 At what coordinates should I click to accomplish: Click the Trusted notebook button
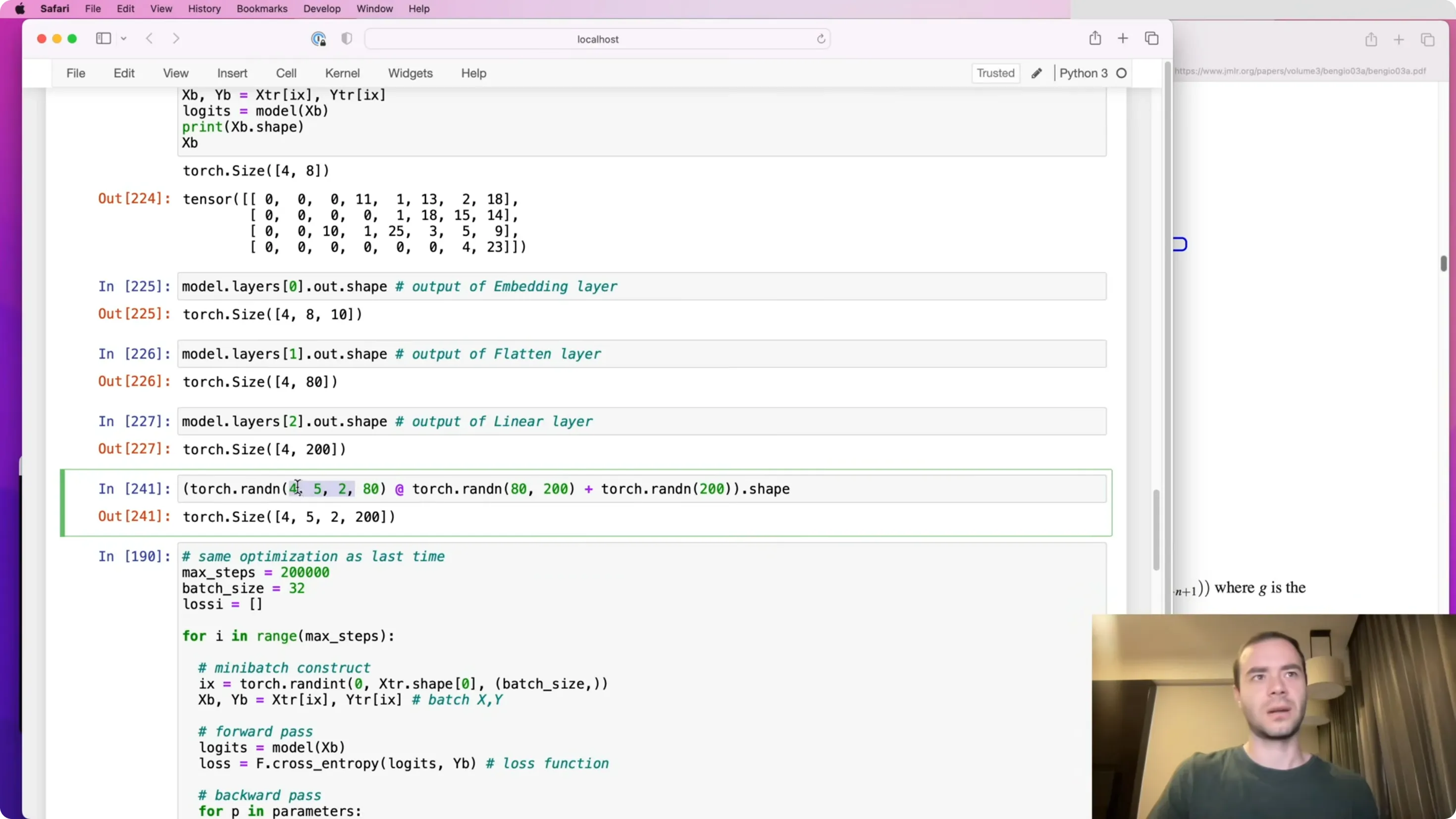click(995, 73)
